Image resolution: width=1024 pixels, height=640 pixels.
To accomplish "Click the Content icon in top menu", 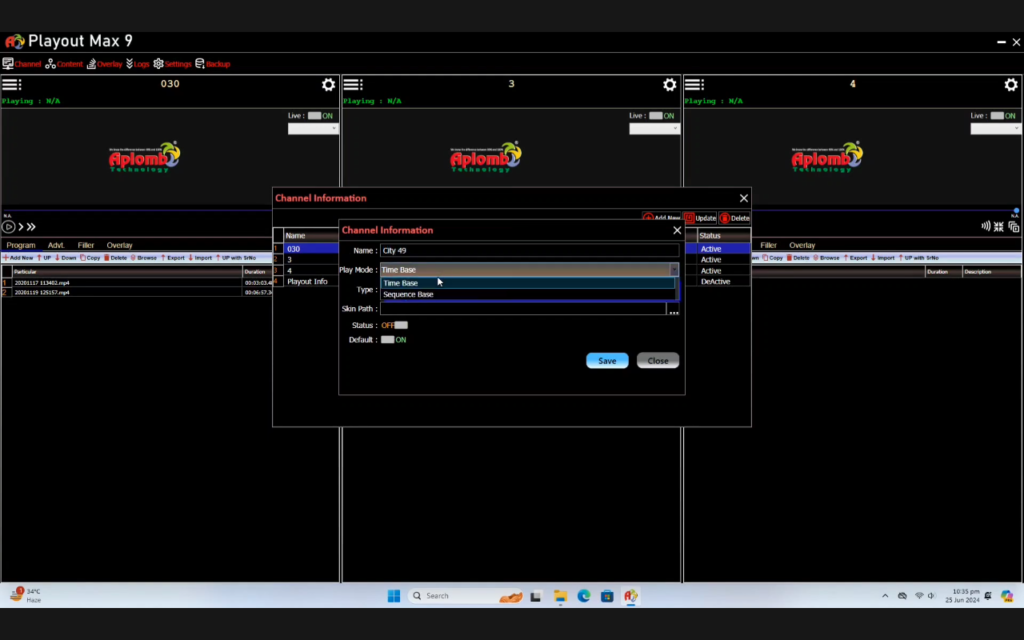I will tap(50, 64).
